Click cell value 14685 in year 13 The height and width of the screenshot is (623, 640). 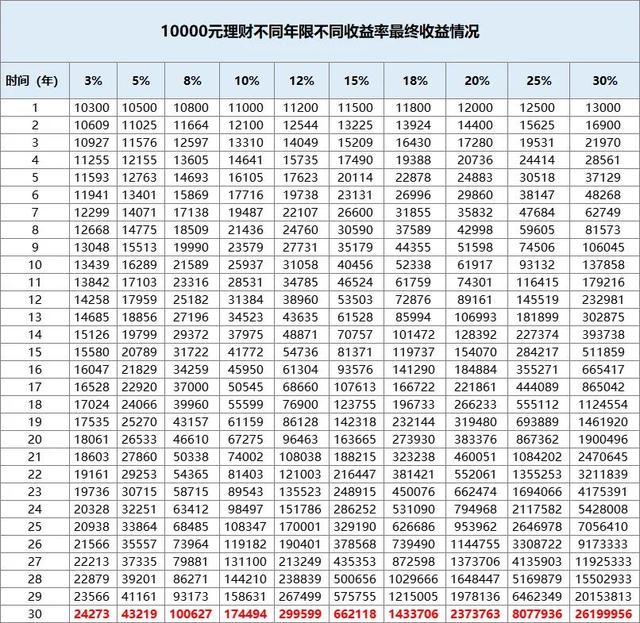[92, 317]
